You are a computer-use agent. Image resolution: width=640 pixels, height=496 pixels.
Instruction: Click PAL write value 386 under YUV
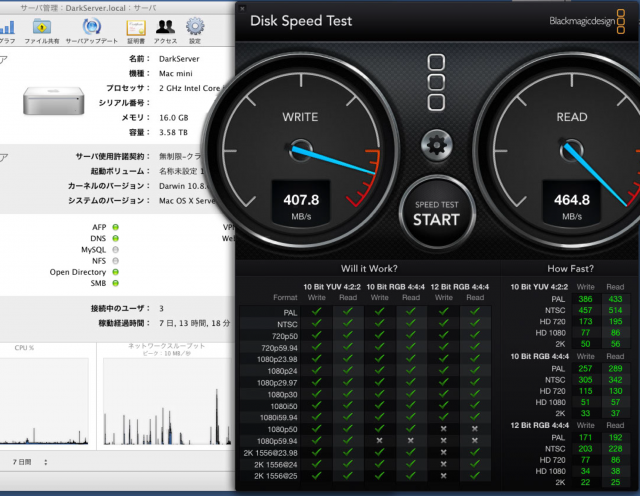tap(585, 299)
